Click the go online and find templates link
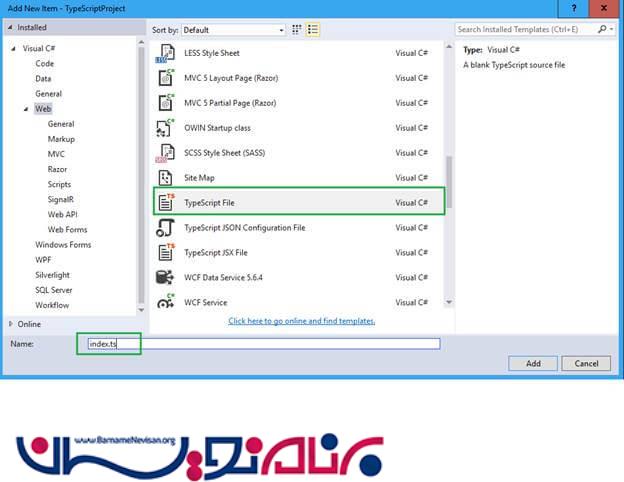This screenshot has width=624, height=482. click(301, 321)
